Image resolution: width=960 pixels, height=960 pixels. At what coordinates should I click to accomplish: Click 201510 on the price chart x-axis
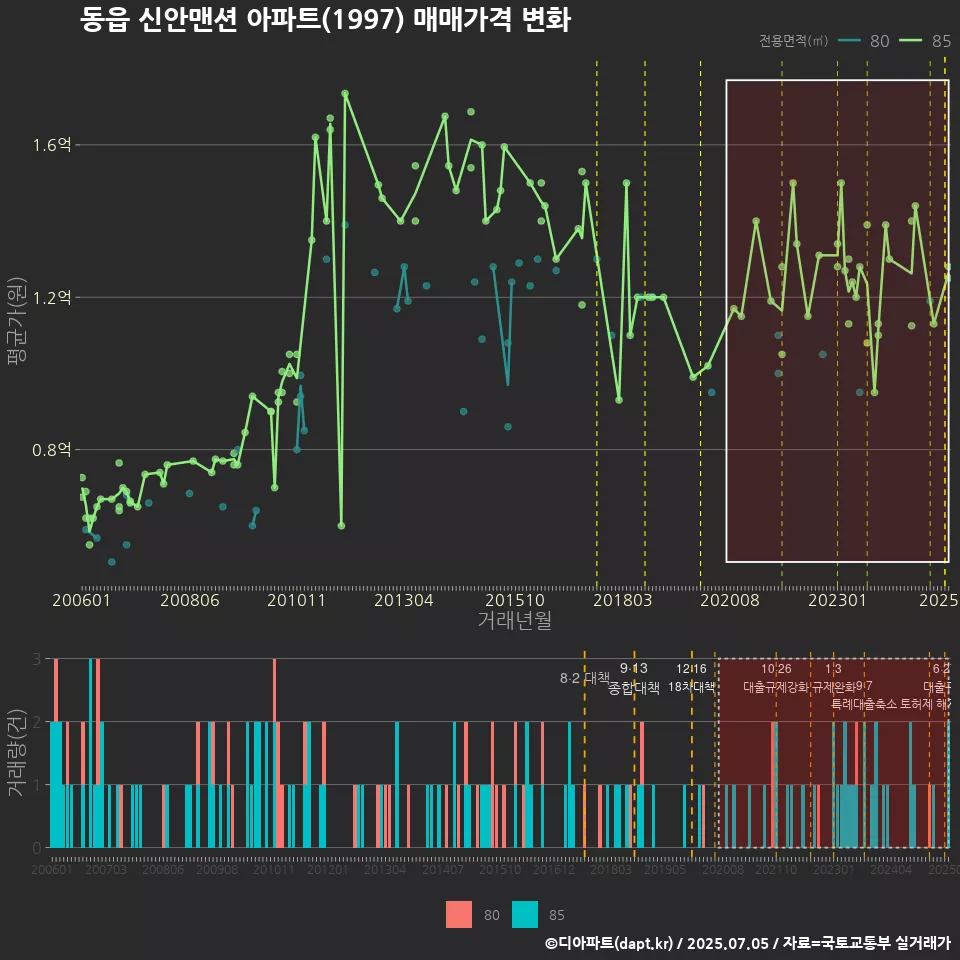coord(515,600)
